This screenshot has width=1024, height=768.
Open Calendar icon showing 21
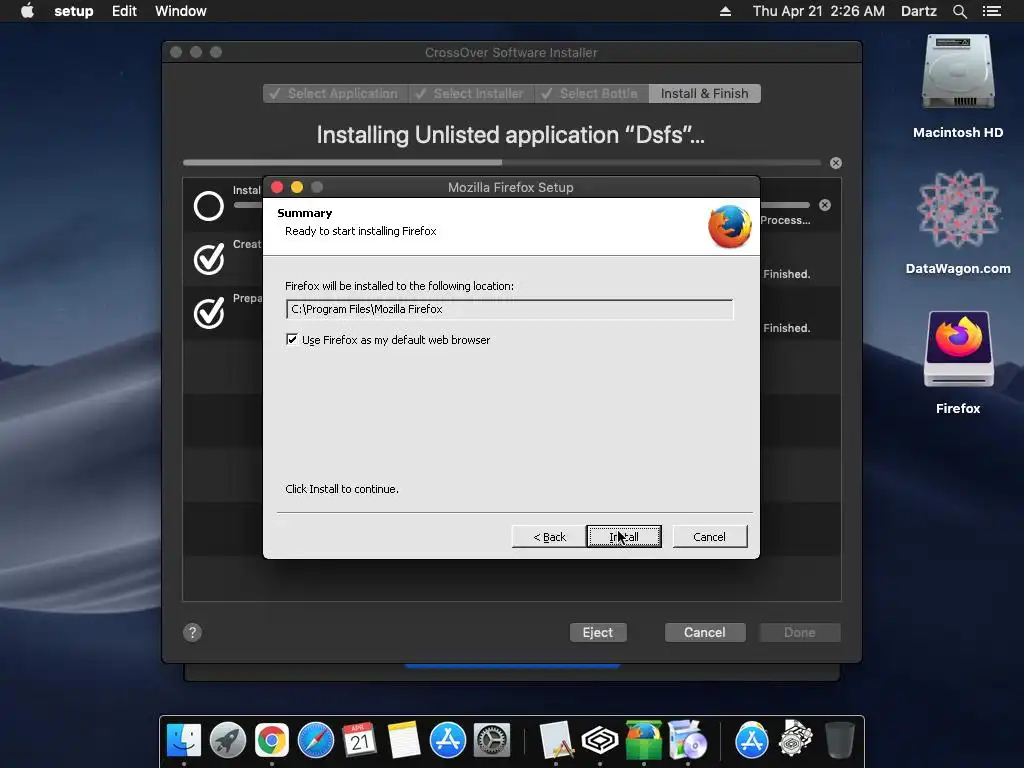(x=359, y=741)
